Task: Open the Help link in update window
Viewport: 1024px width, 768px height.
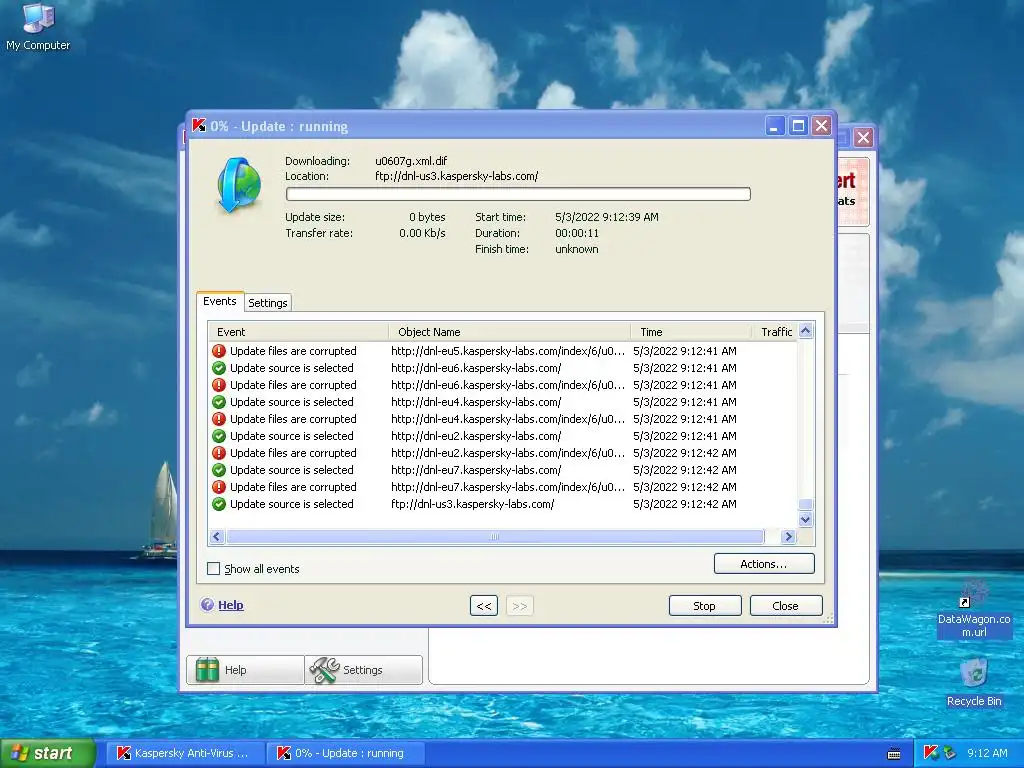Action: point(231,605)
